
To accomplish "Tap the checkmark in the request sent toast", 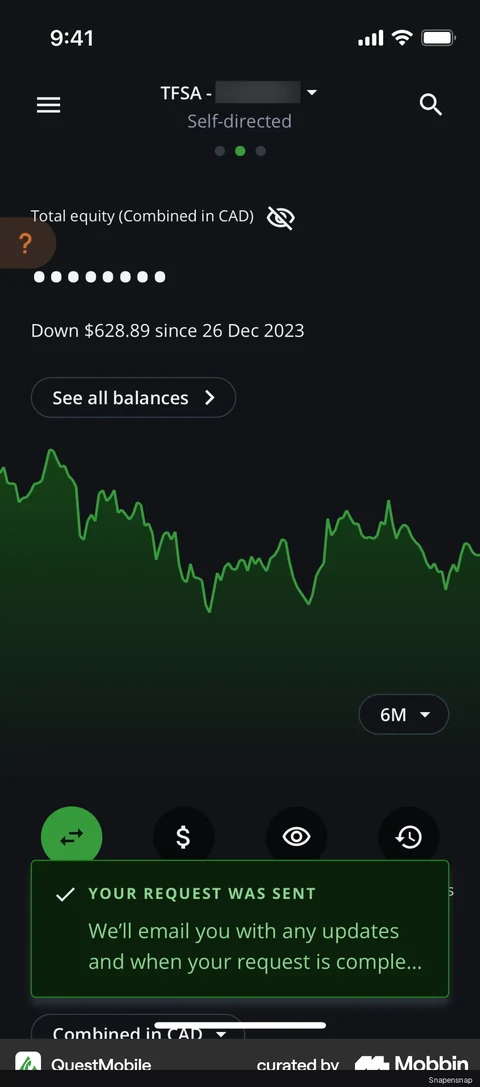I will (x=65, y=894).
